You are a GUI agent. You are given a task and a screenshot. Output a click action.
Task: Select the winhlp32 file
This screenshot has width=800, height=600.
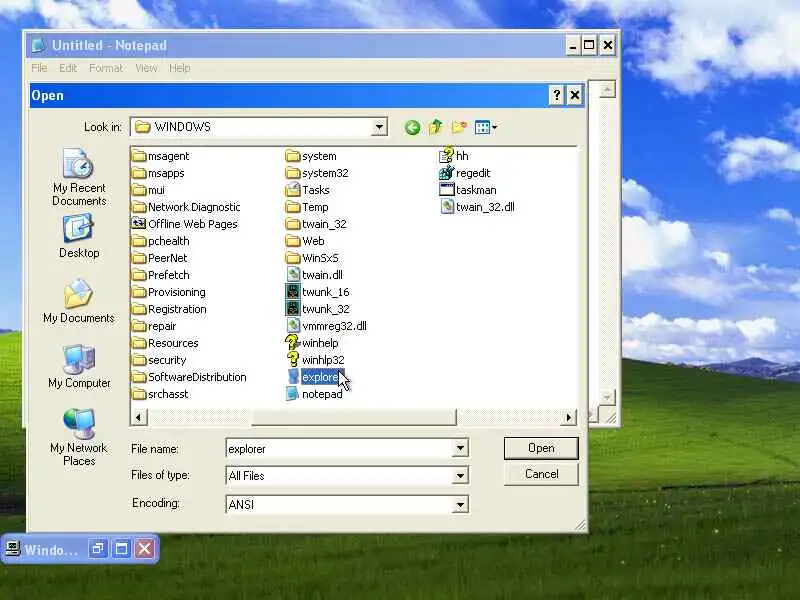tap(315, 360)
